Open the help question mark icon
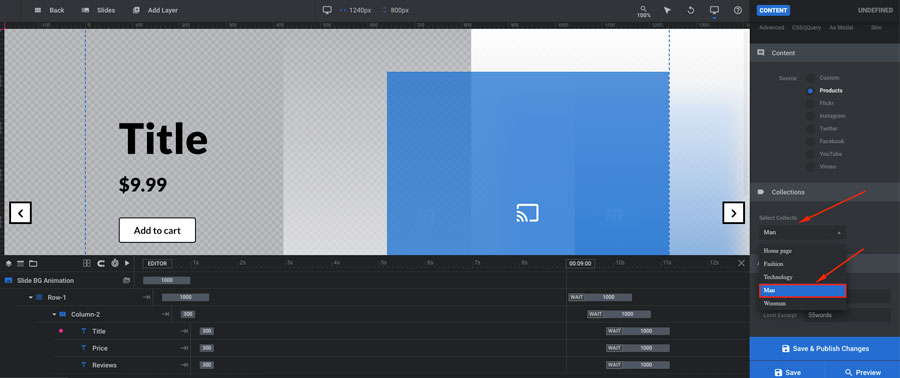The image size is (900, 378). [738, 10]
